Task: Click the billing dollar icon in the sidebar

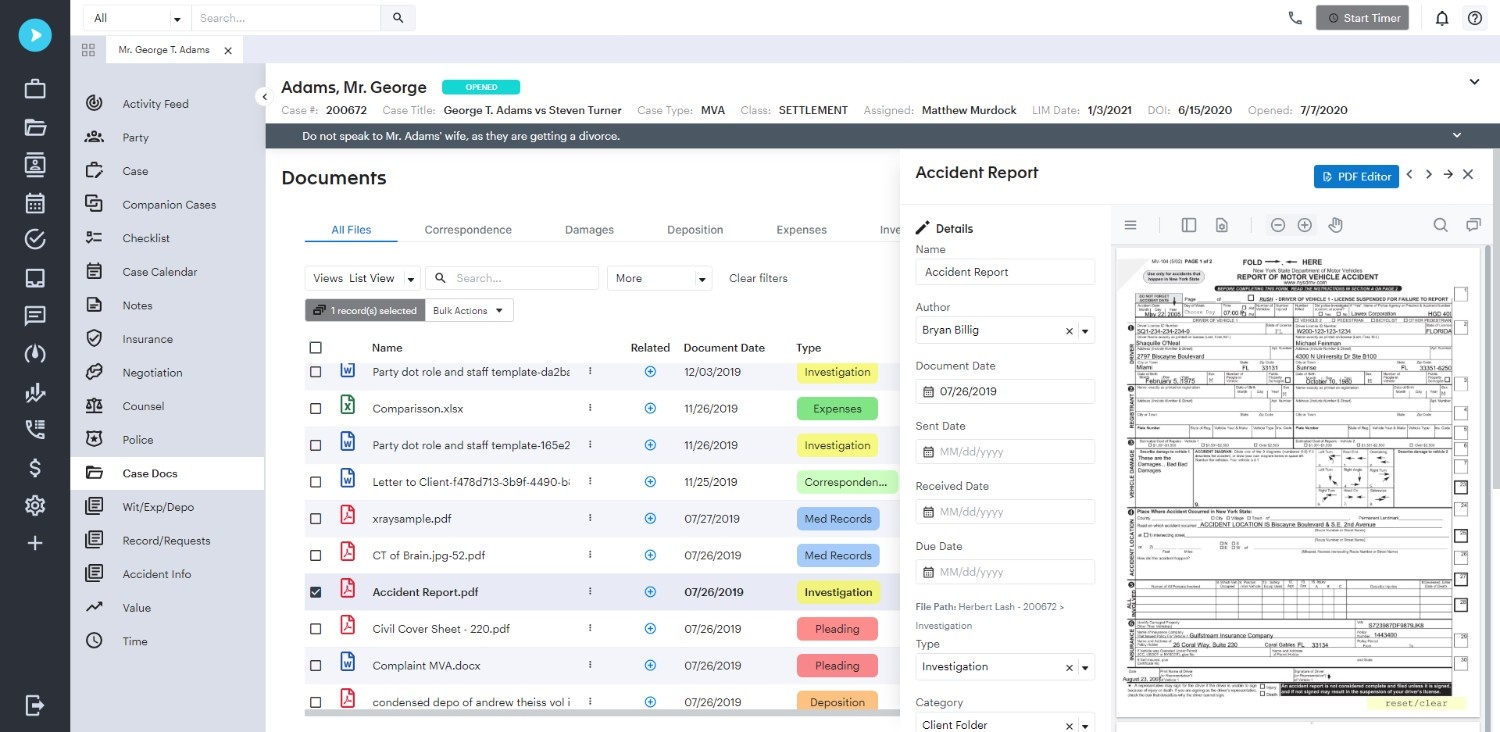Action: tap(34, 466)
